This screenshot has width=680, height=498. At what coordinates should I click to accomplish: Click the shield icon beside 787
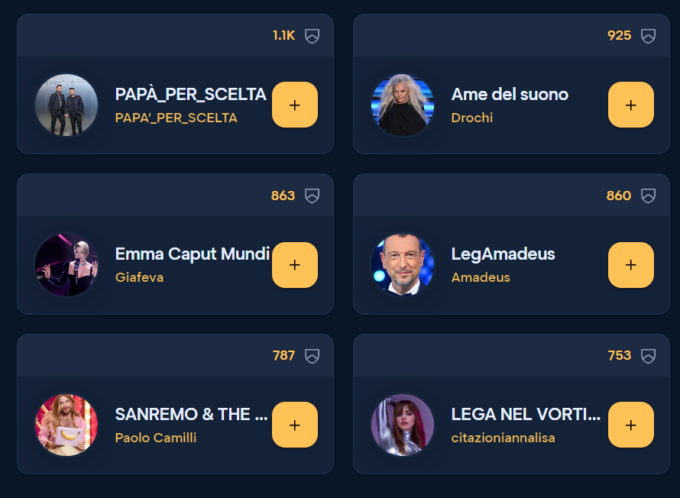coord(312,356)
